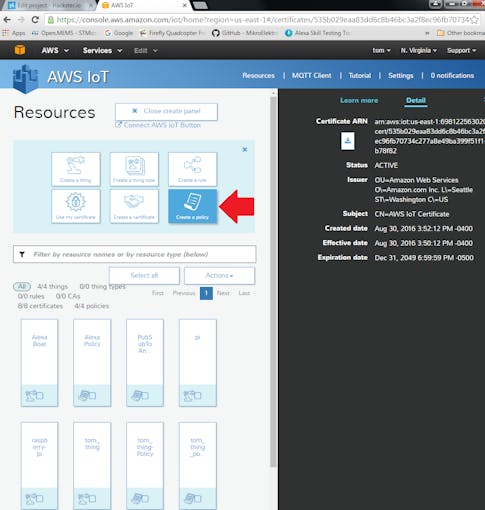Toggle the 0/0 rules filter
Image resolution: width=485 pixels, height=510 pixels.
(x=31, y=296)
